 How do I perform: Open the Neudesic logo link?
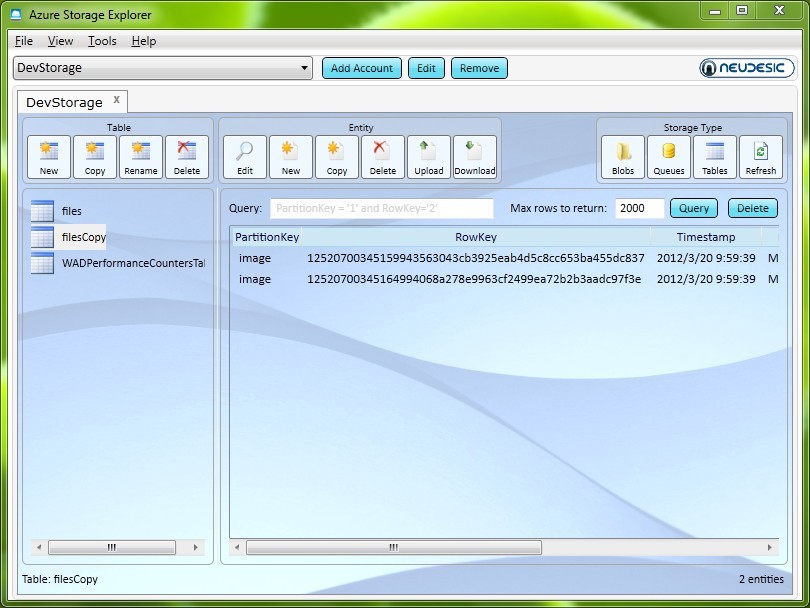pos(746,68)
